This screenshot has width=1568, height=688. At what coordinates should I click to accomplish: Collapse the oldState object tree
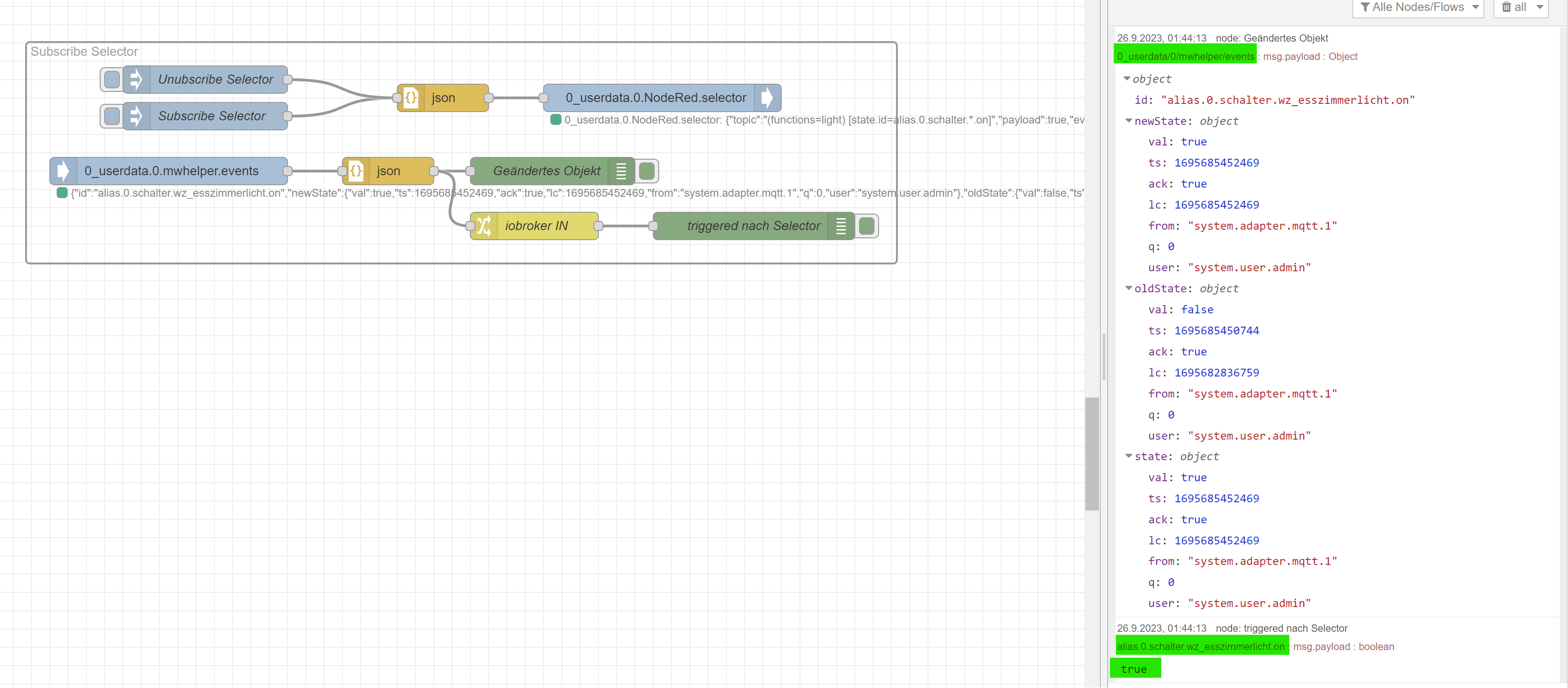pyautogui.click(x=1129, y=288)
